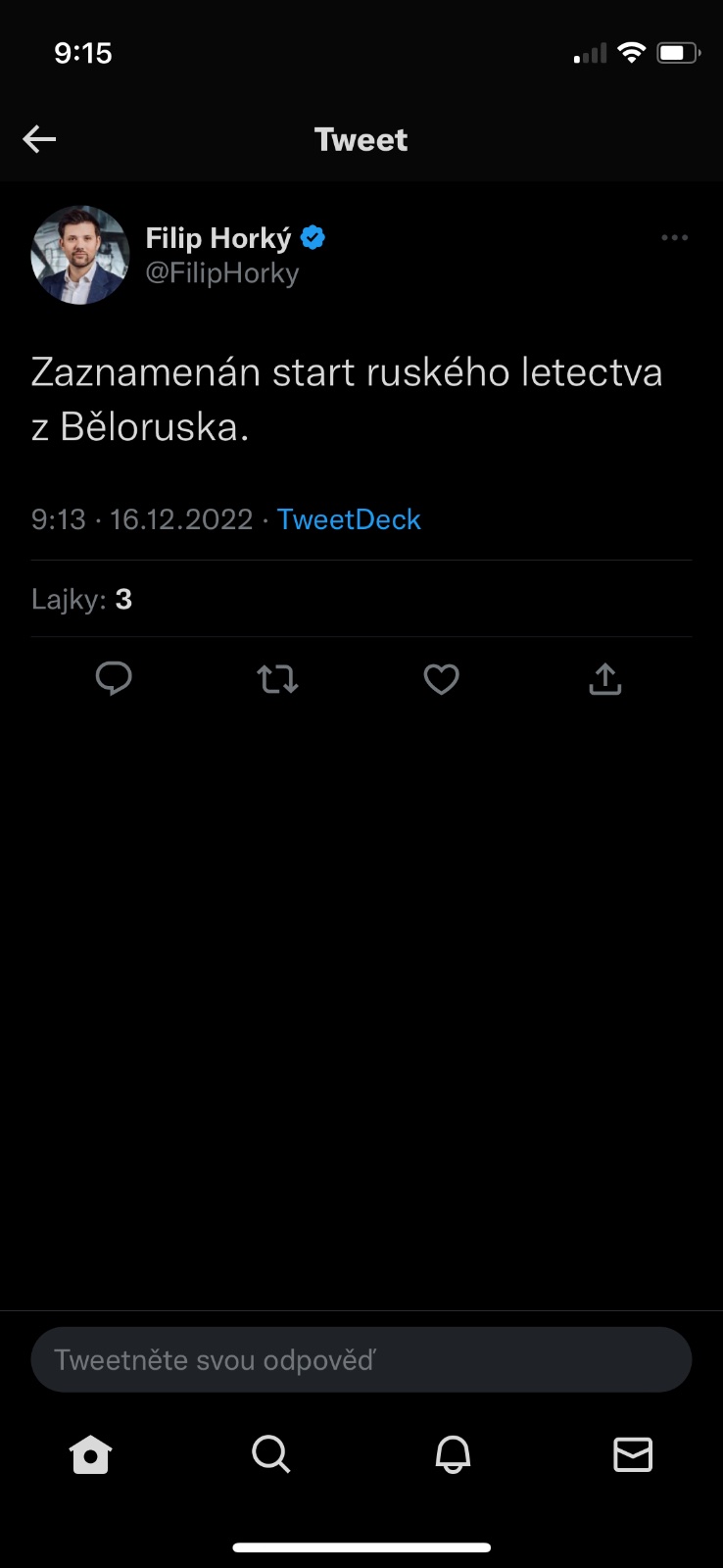
Task: View the list of Lajky likes
Action: (x=82, y=599)
